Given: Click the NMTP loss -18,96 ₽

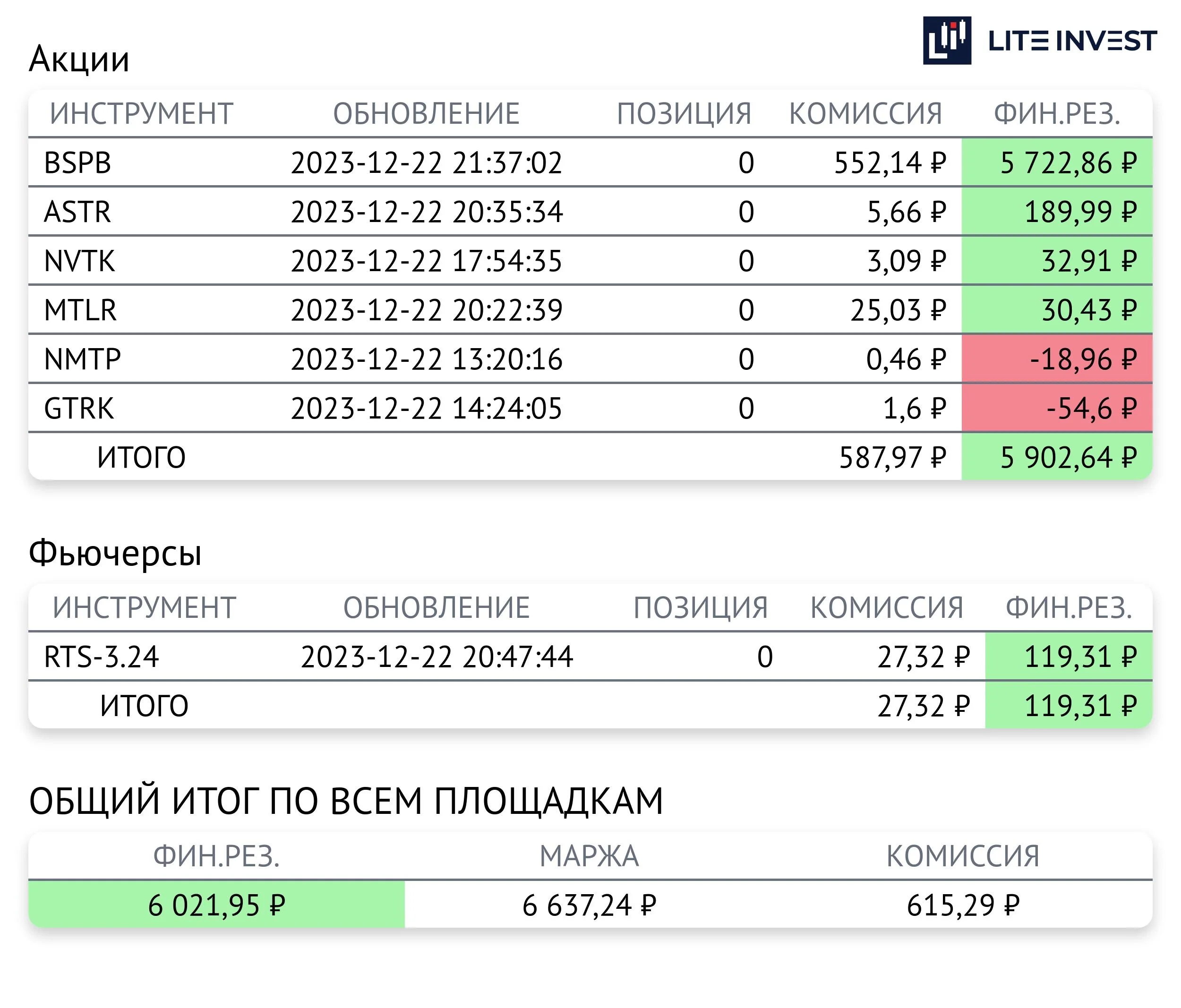Looking at the screenshot, I should 1084,359.
